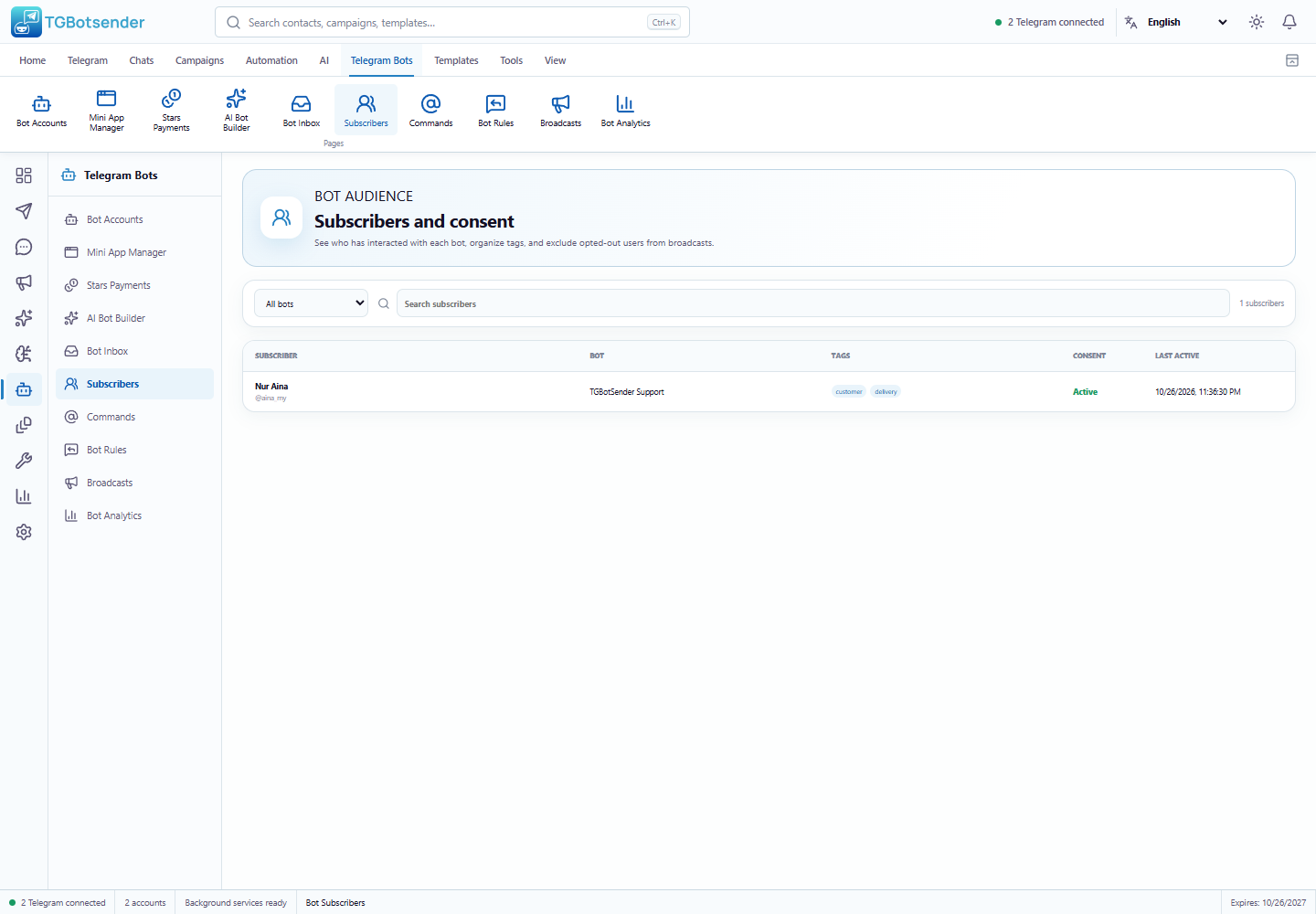Open the Tools menu tab
The width and height of the screenshot is (1316, 914).
511,60
